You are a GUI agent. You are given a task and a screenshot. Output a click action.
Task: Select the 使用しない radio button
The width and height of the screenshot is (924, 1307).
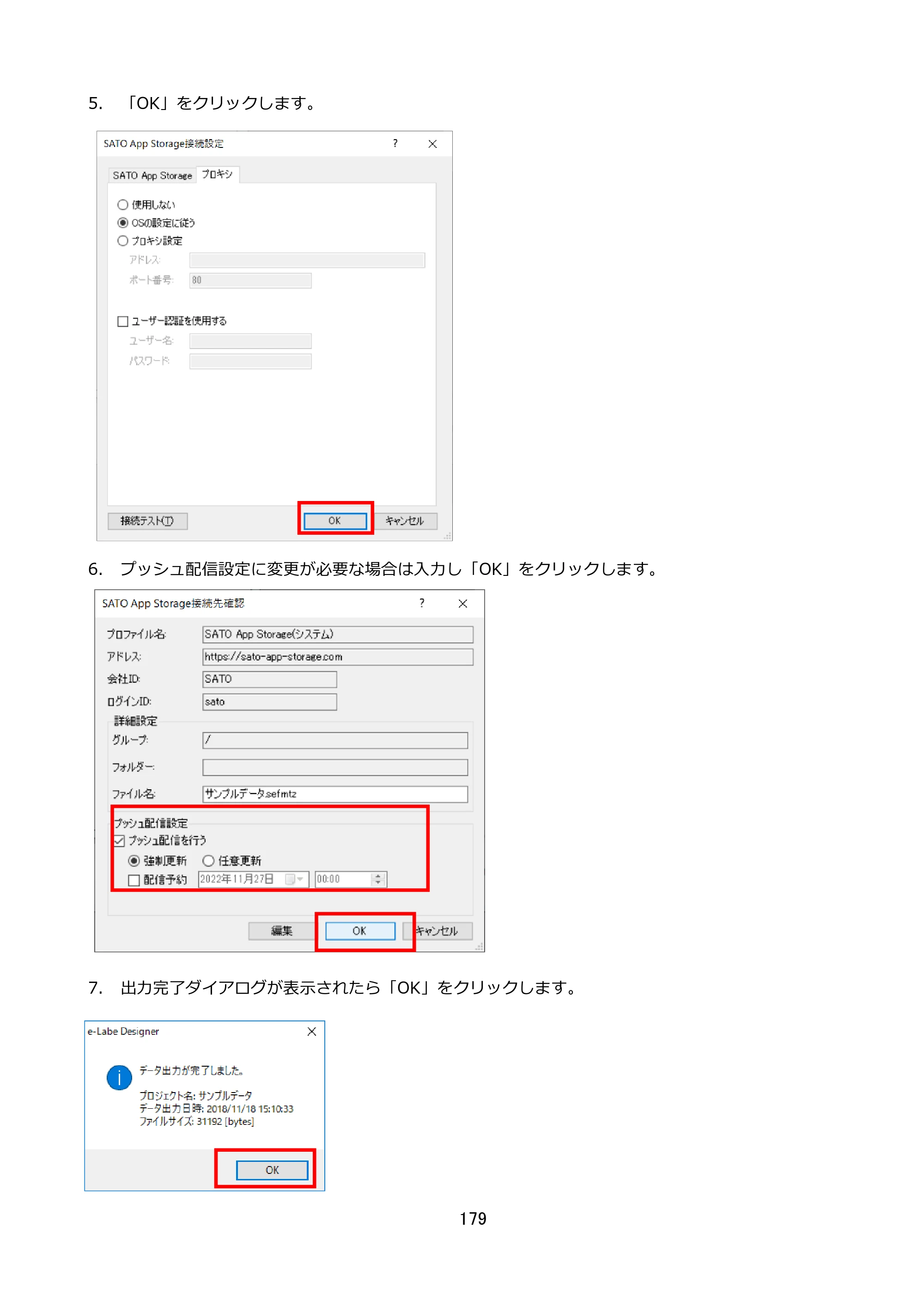click(x=122, y=204)
